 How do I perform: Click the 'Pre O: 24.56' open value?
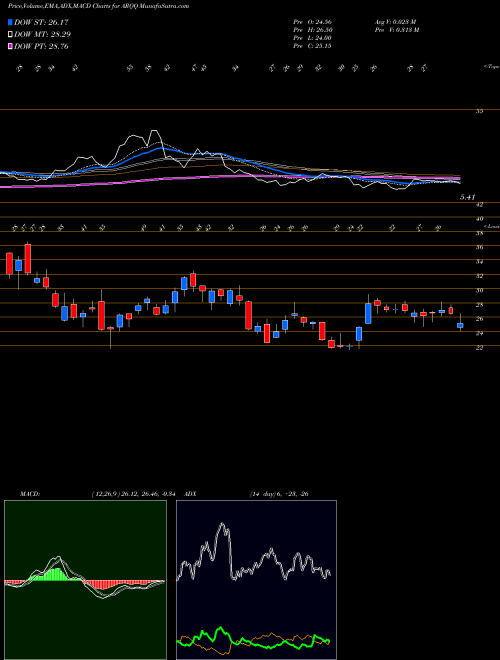coord(313,22)
